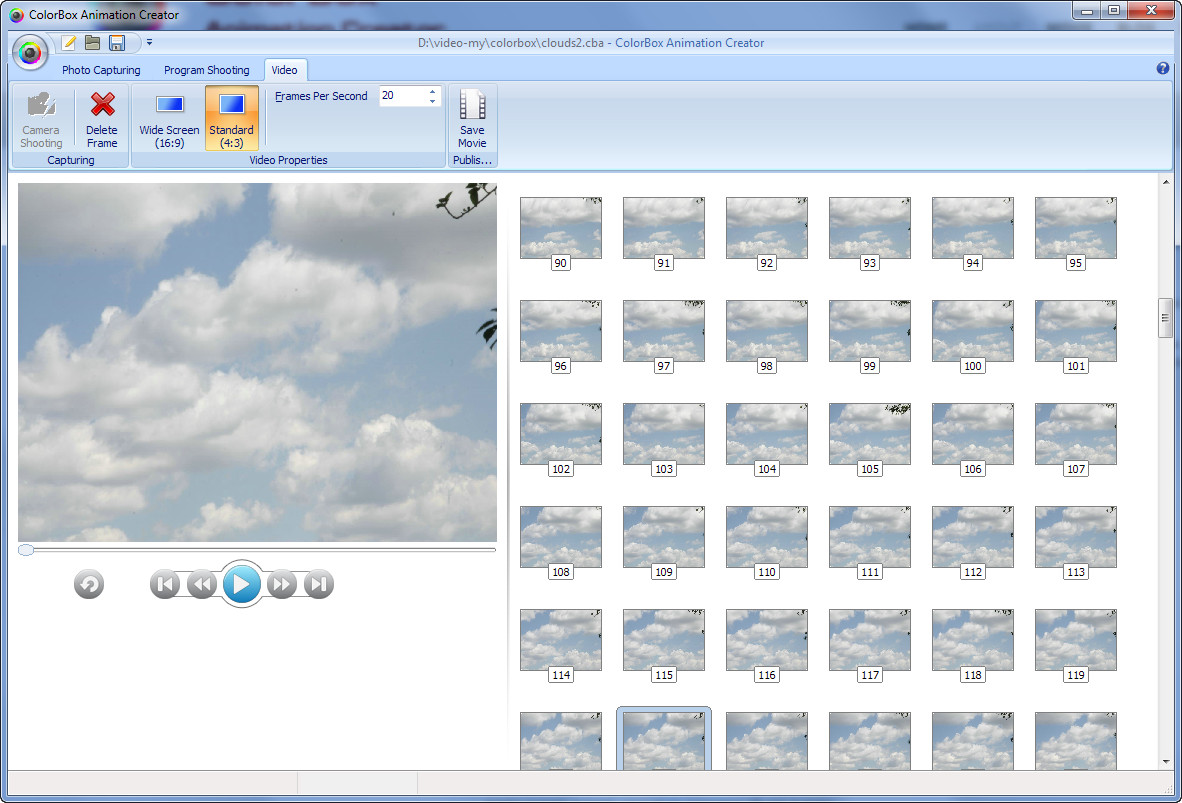This screenshot has height=803, width=1182.
Task: Select frame thumbnail 113
Action: coord(1076,537)
